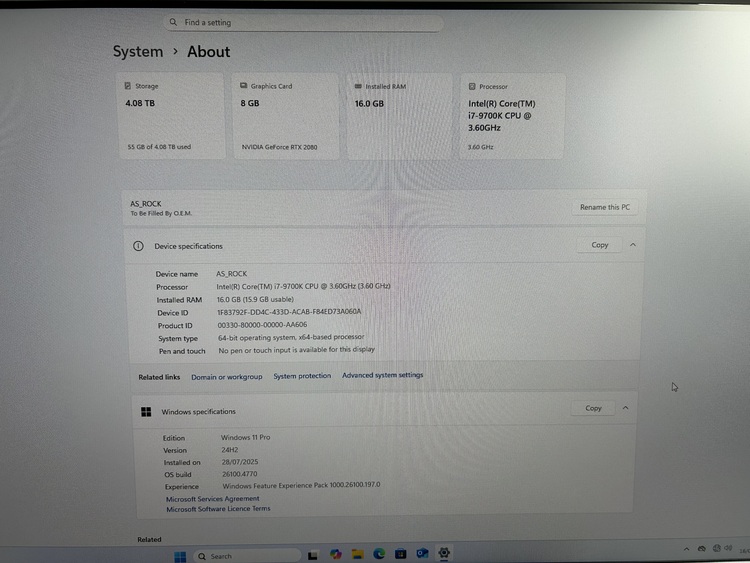Image resolution: width=750 pixels, height=563 pixels.
Task: Click the 64-bit operating system value
Action: 291,337
